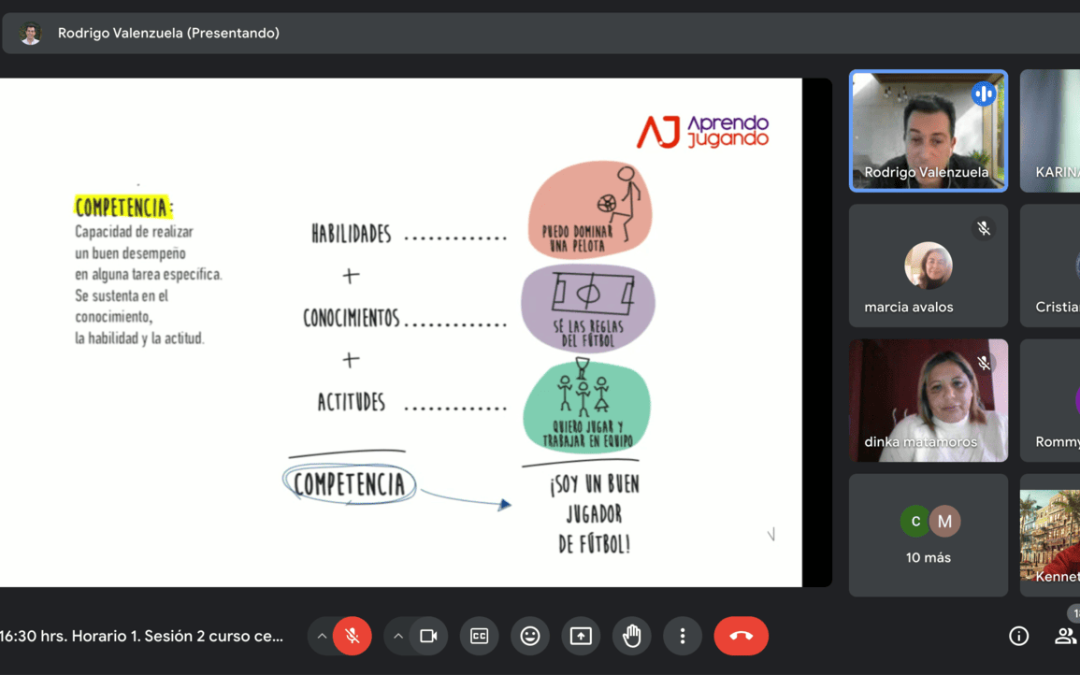Click 'Rodrigo Valenzuela (Presentando)' label

[169, 33]
